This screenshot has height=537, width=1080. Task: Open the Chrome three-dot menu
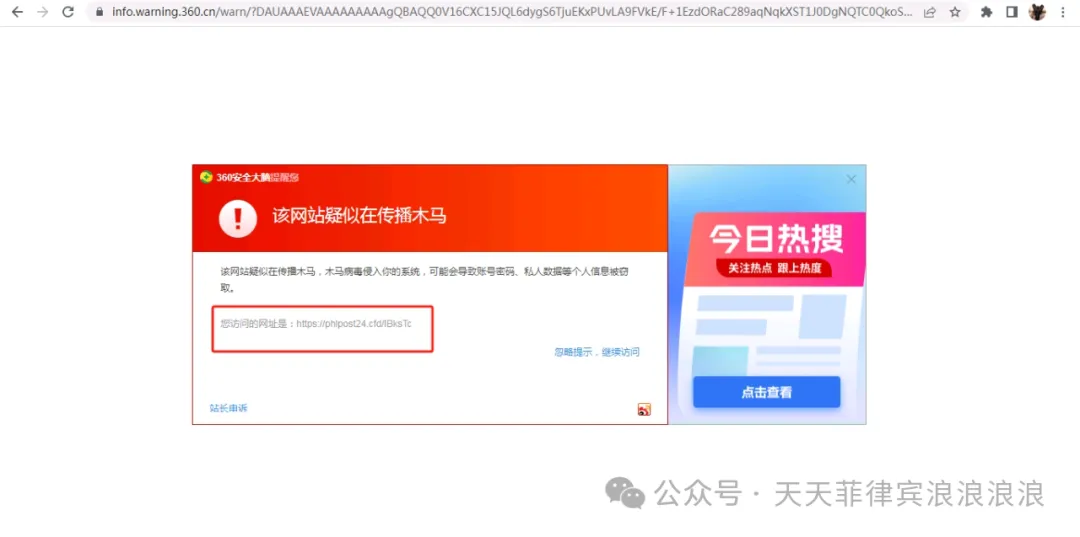[1063, 12]
